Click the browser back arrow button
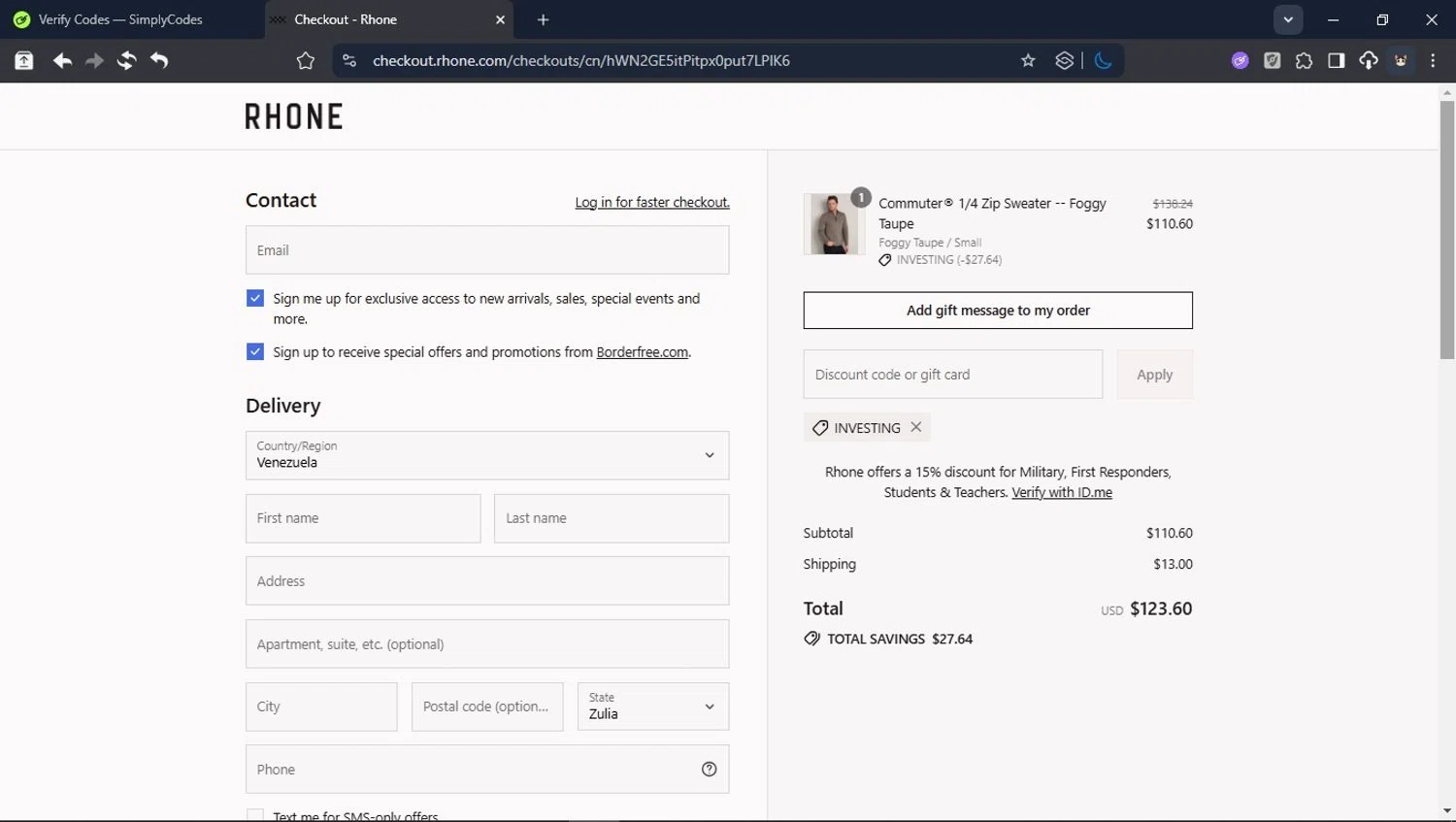The image size is (1456, 822). click(x=62, y=61)
